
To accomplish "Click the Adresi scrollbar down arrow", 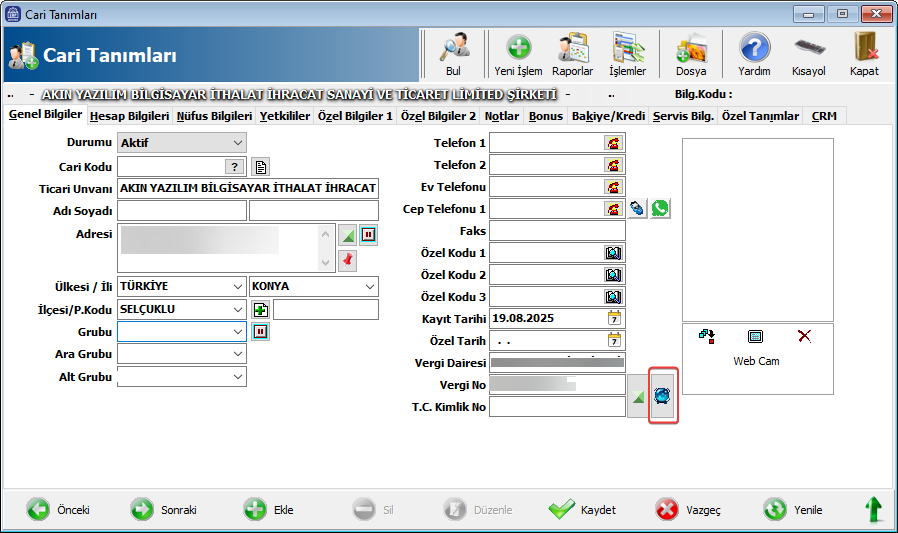I will [x=325, y=263].
